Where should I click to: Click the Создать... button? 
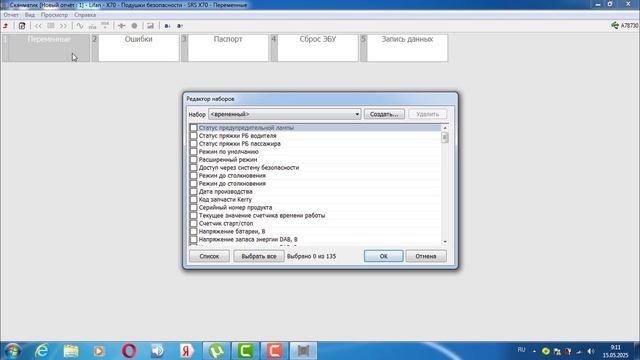point(384,114)
